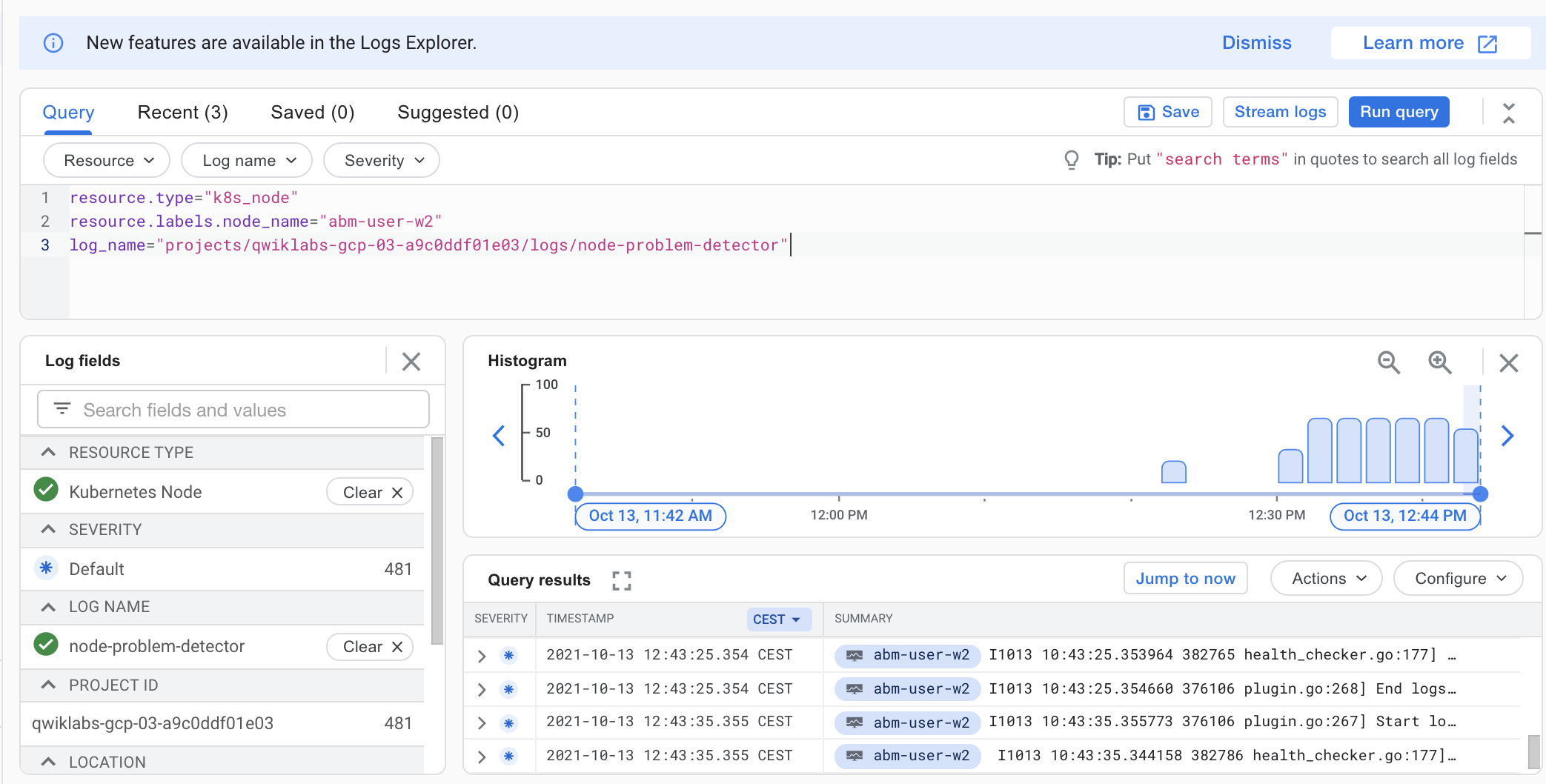Click the Stream logs button
This screenshot has width=1546, height=784.
pos(1280,112)
